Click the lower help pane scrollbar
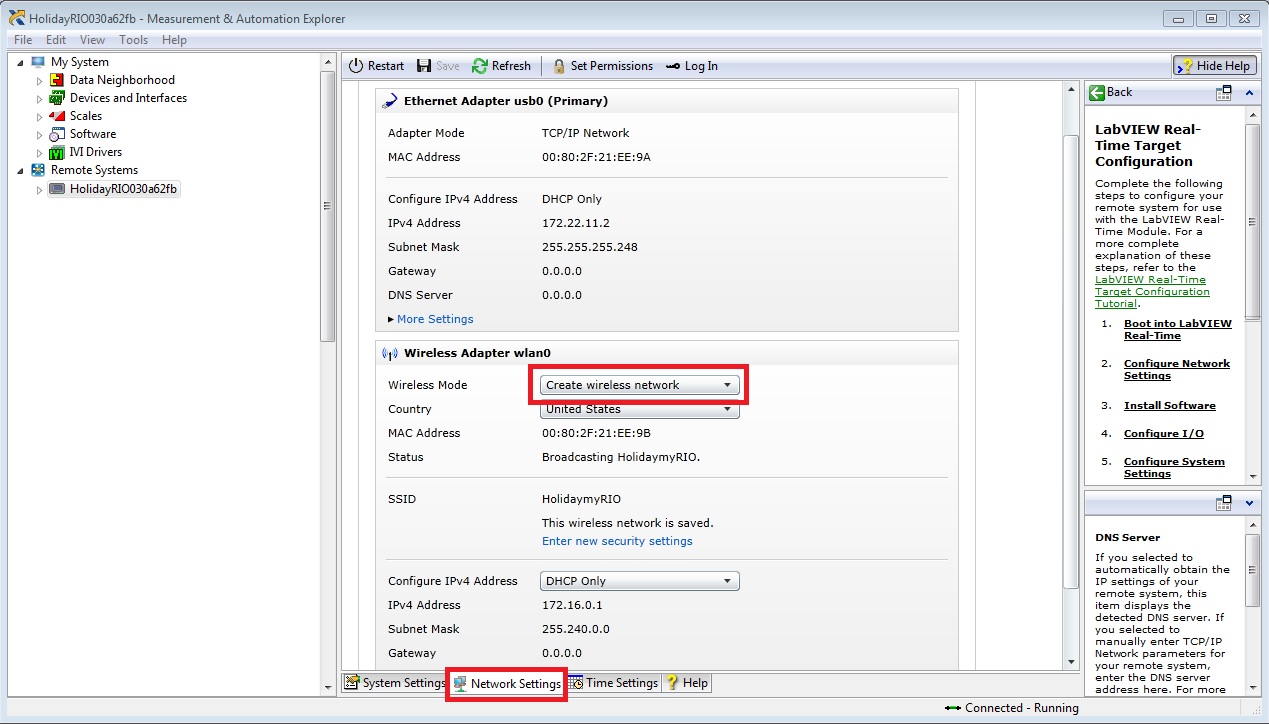The height and width of the screenshot is (724, 1269). tap(1253, 570)
